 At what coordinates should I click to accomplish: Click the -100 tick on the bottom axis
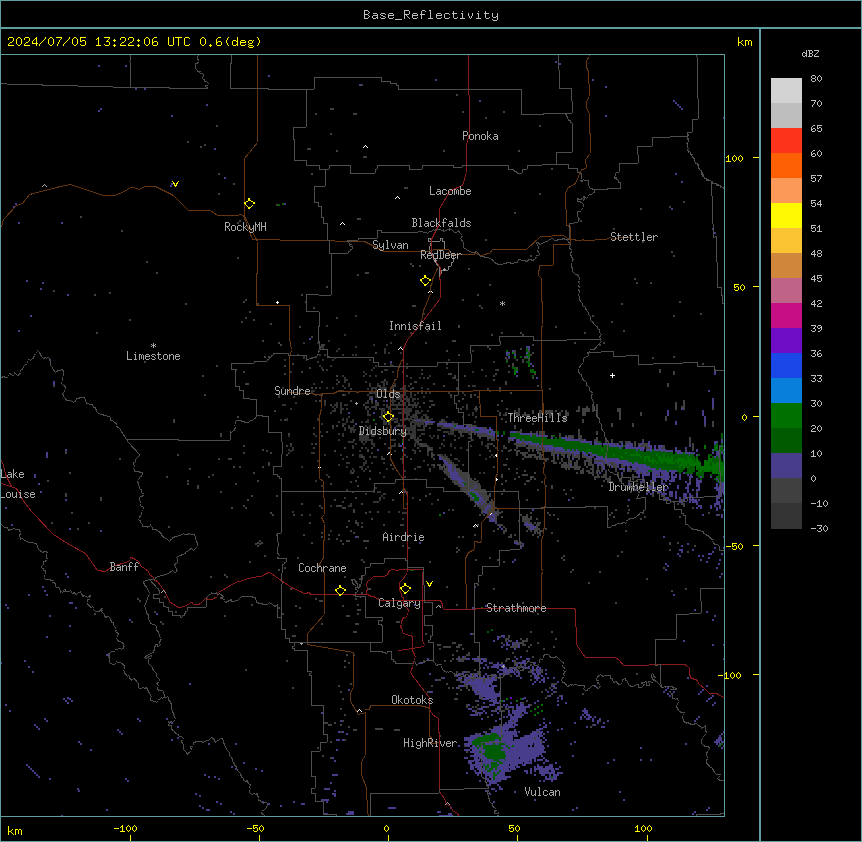click(125, 829)
